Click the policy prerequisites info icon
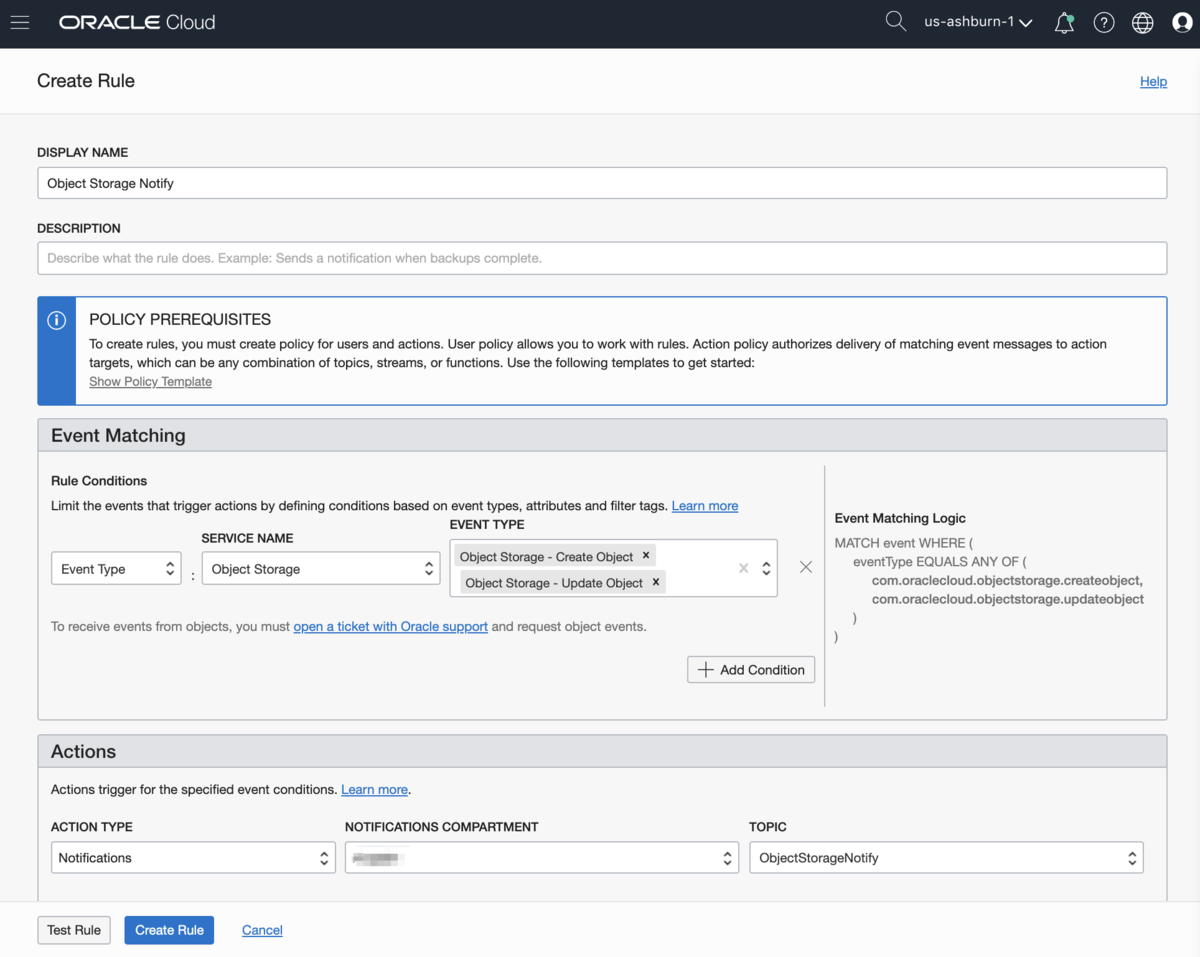Screen dimensions: 1200x957 (x=57, y=321)
